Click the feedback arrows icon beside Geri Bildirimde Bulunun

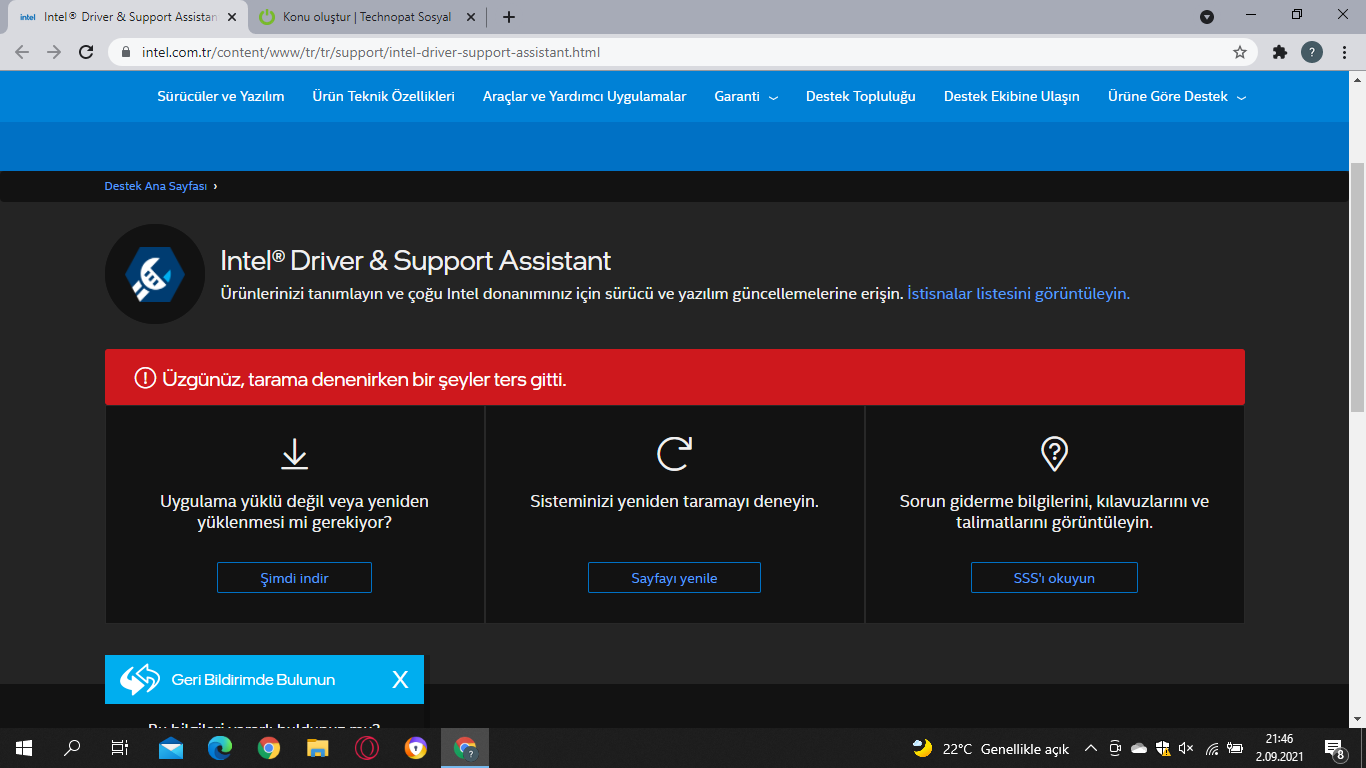point(139,680)
